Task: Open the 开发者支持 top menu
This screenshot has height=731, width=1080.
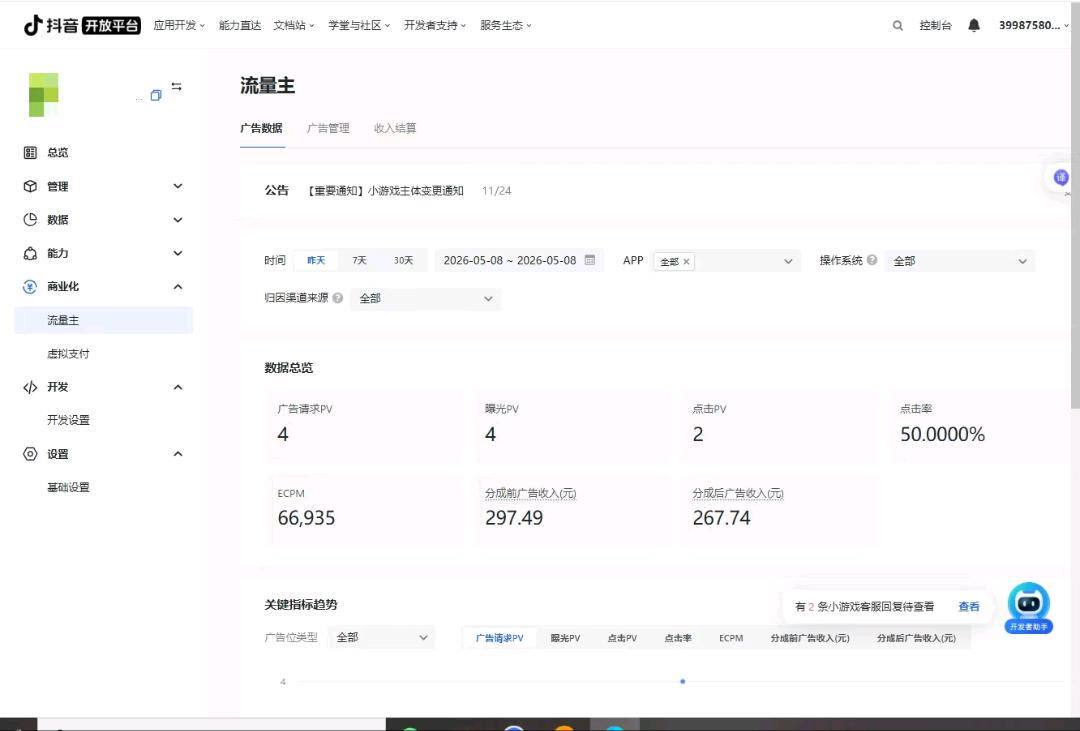Action: (435, 25)
